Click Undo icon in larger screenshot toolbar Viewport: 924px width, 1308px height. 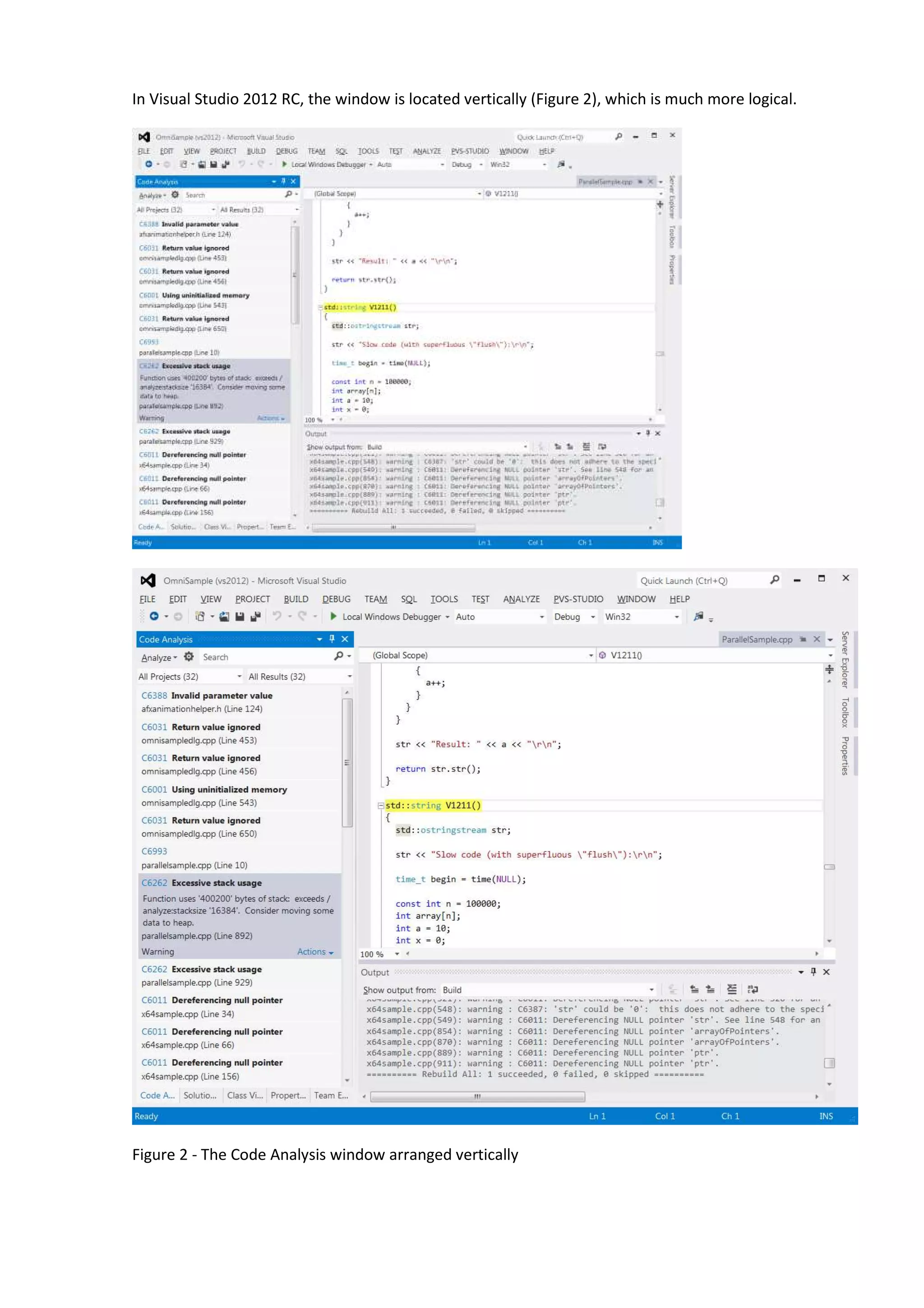pos(277,616)
